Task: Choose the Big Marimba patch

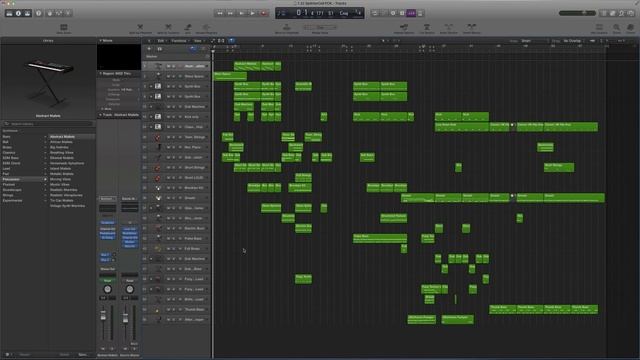Action: pos(60,147)
